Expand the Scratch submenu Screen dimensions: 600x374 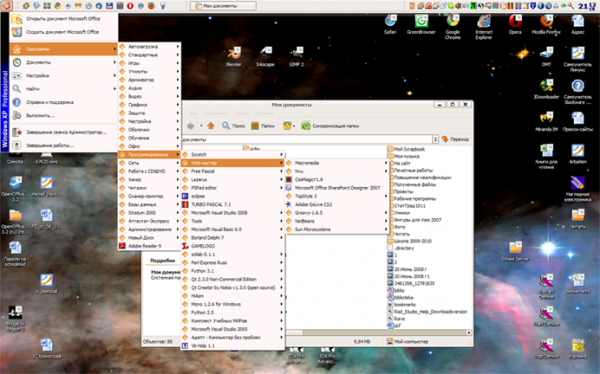click(232, 154)
